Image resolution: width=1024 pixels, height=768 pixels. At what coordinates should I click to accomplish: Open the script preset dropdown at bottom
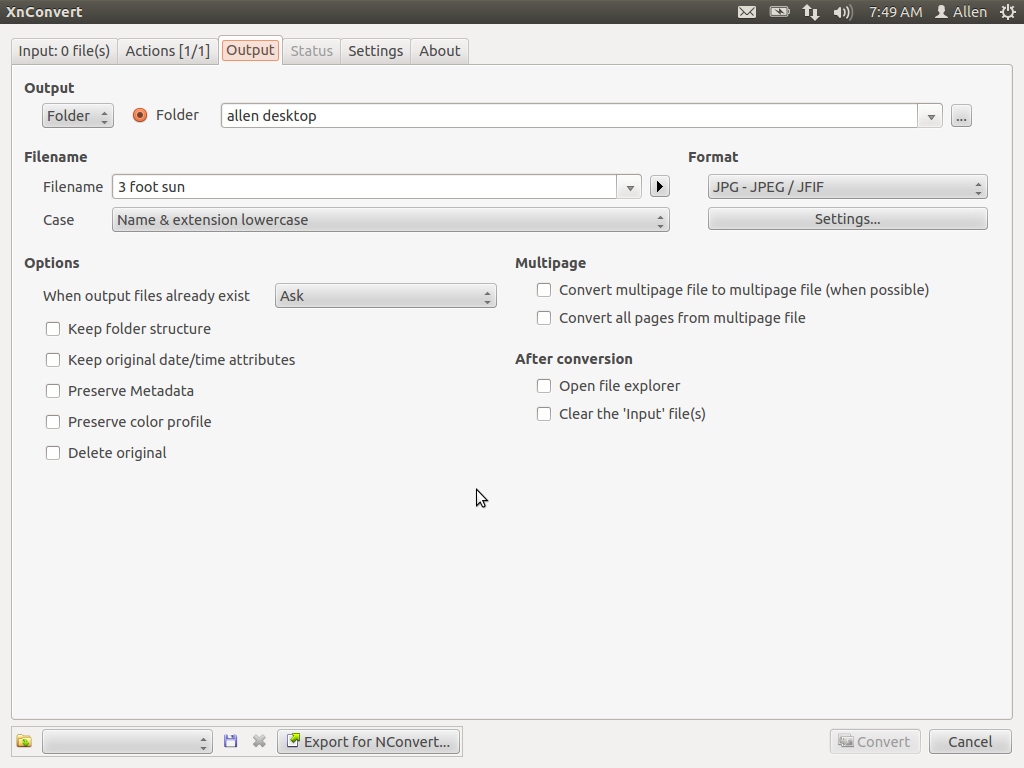[x=127, y=742]
